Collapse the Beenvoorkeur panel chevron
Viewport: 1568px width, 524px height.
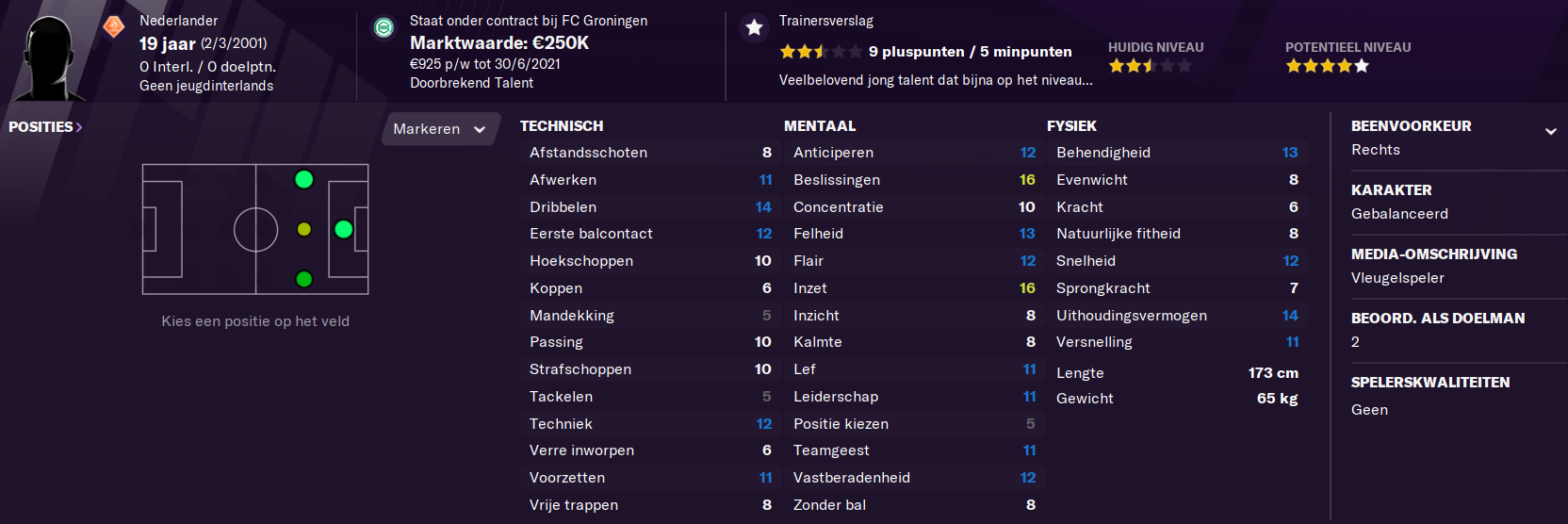pyautogui.click(x=1550, y=131)
